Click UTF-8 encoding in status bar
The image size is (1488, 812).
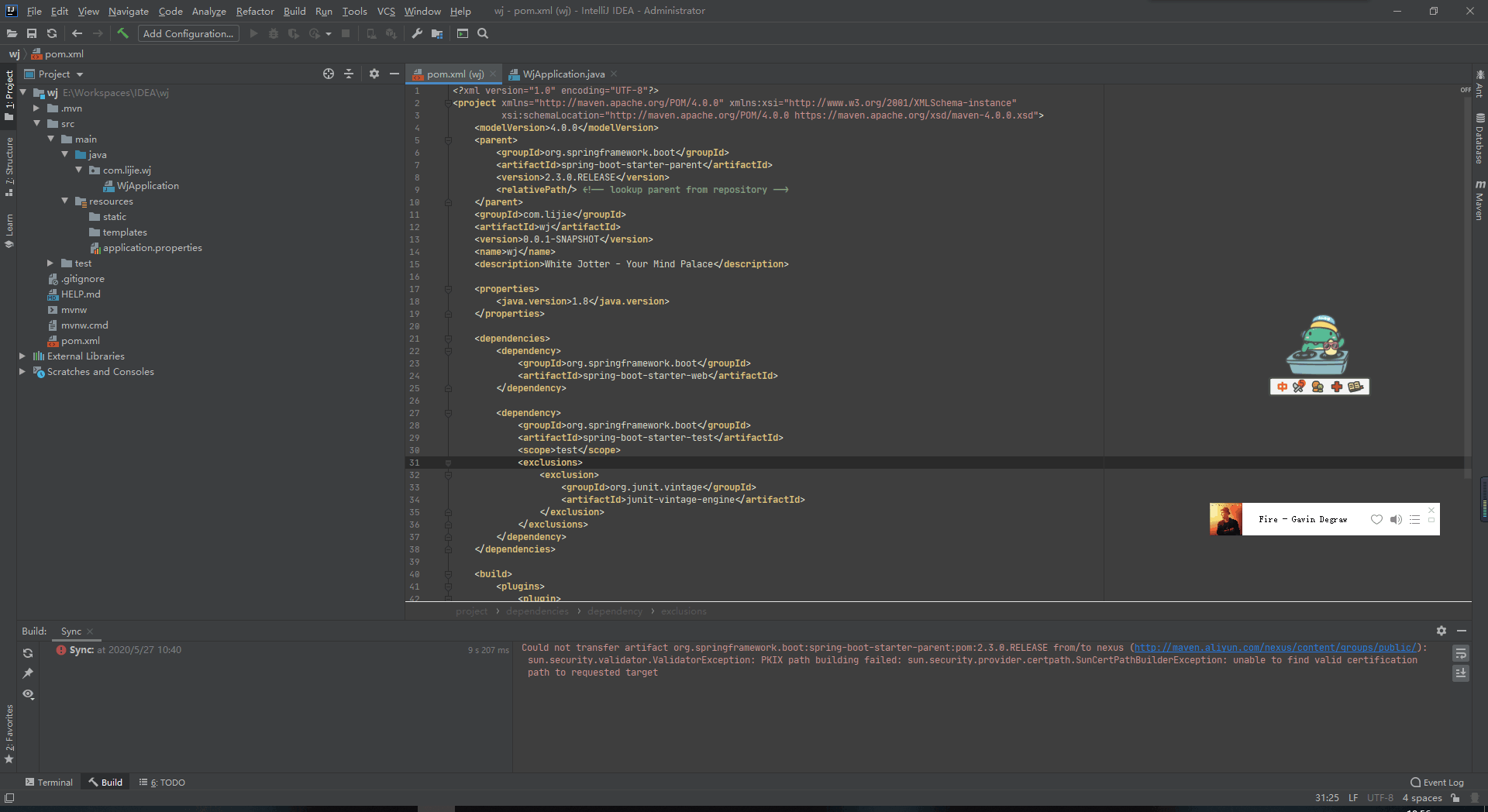[1379, 797]
